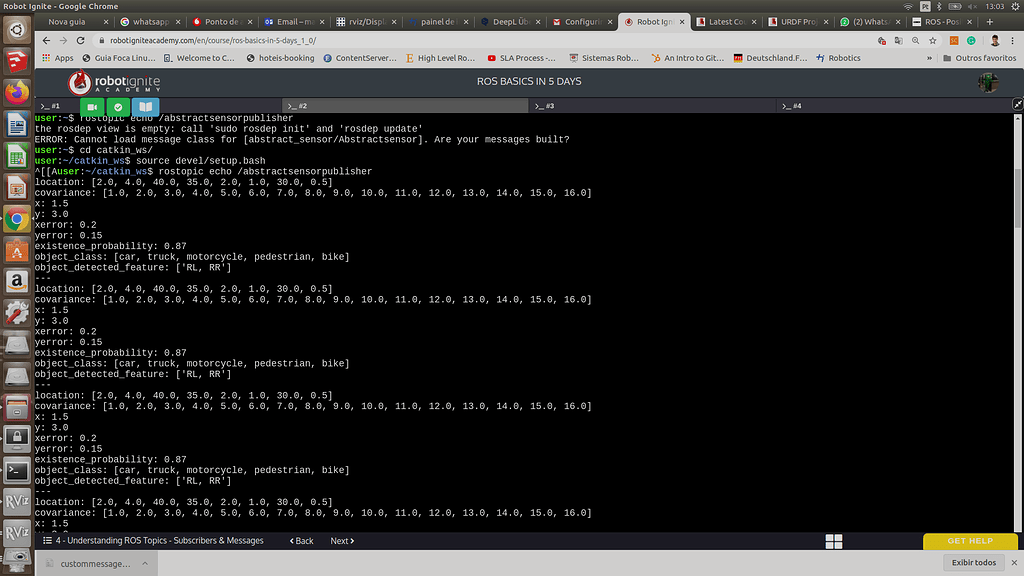The height and width of the screenshot is (576, 1024).
Task: Click the fullscreen arrow icon top right
Action: click(1017, 103)
